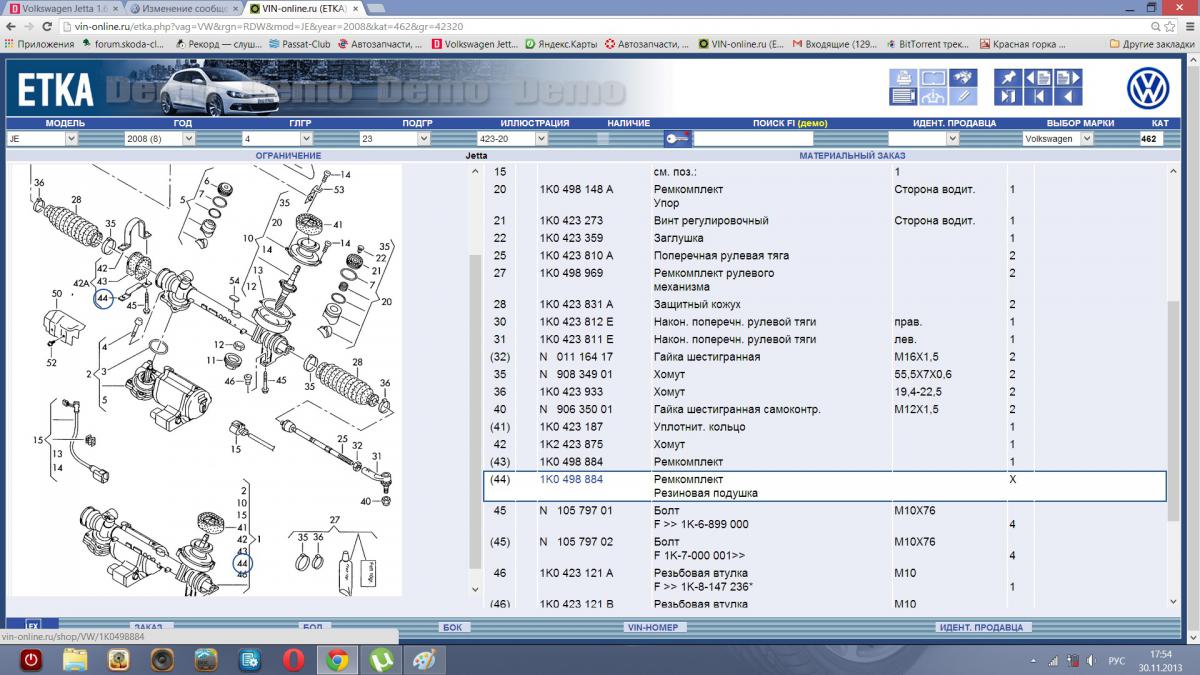Select part row 1K0 423 831 A Защитный кожух
The image size is (1200, 675).
[825, 304]
